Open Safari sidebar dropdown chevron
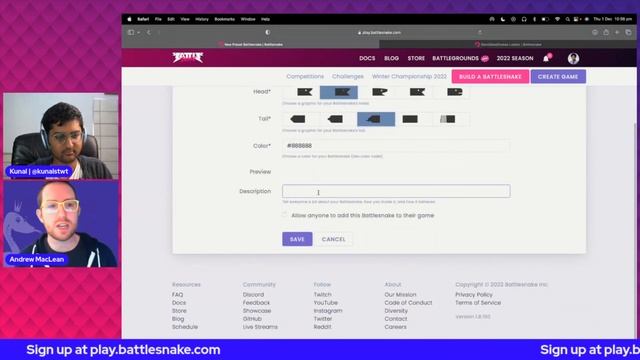The height and width of the screenshot is (360, 640). click(x=139, y=32)
